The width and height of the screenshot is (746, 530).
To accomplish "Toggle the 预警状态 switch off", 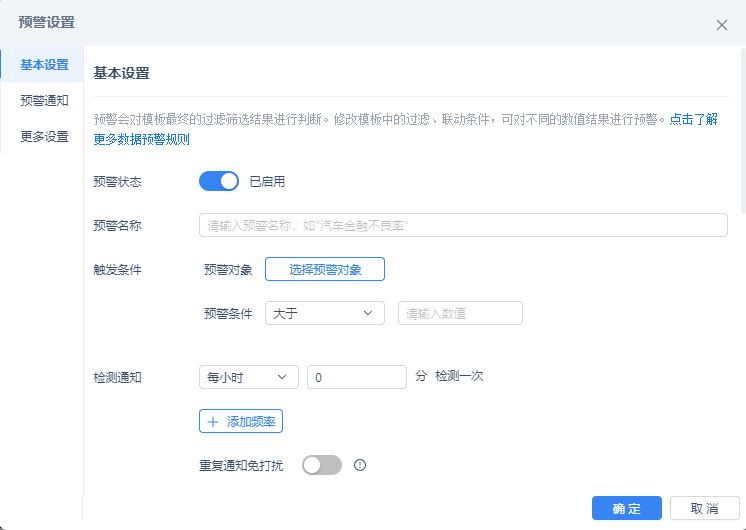I will [219, 181].
